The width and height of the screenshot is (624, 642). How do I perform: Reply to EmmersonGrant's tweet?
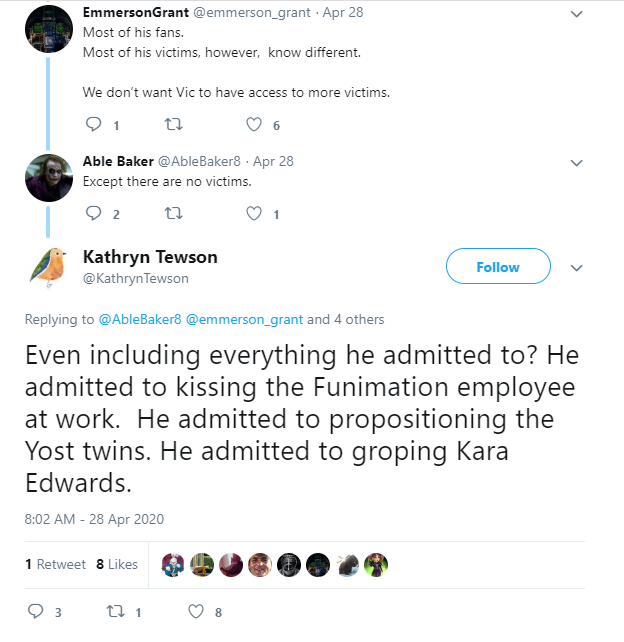tap(93, 124)
